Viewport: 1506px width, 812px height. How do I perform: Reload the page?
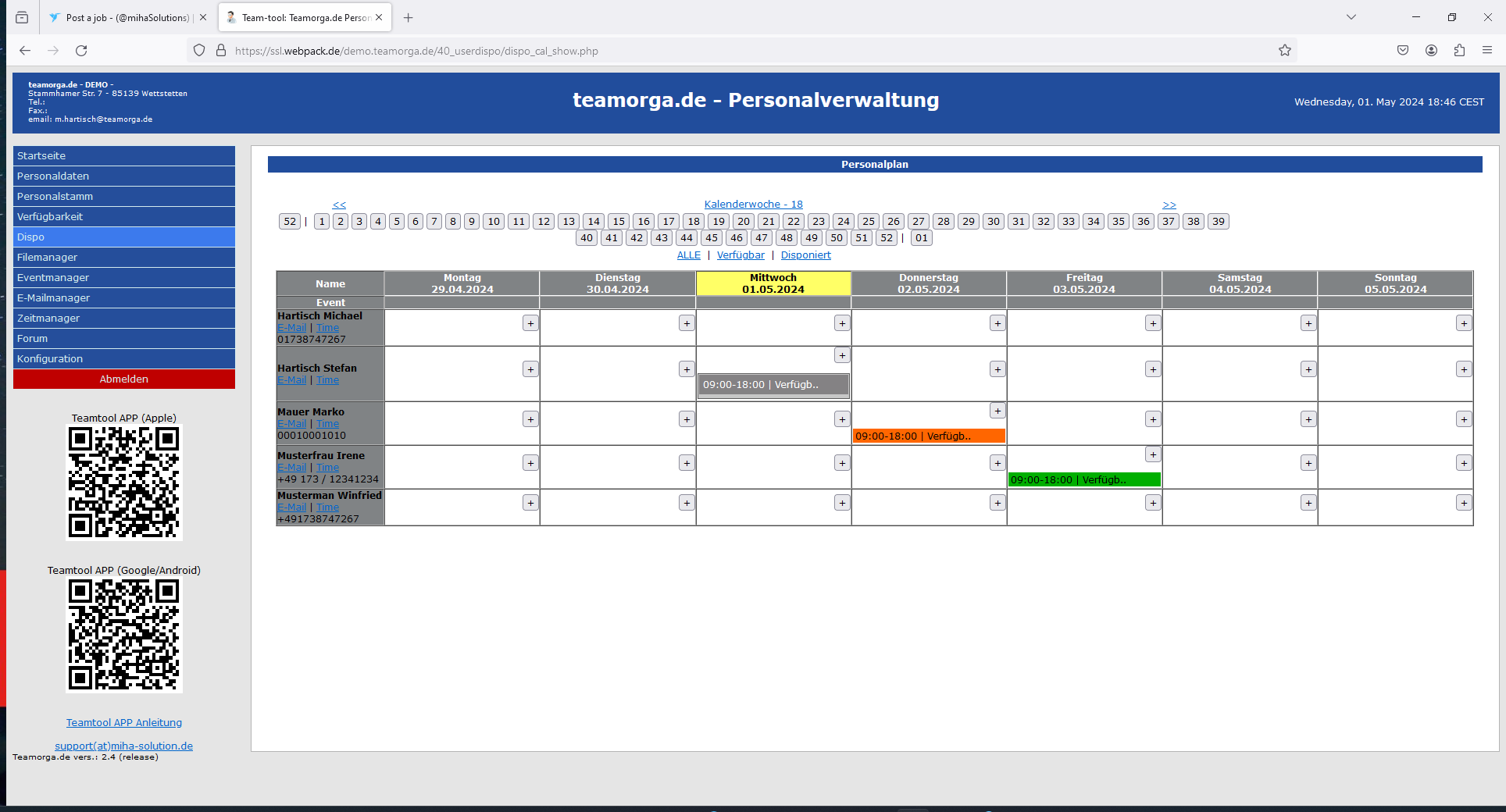coord(81,51)
